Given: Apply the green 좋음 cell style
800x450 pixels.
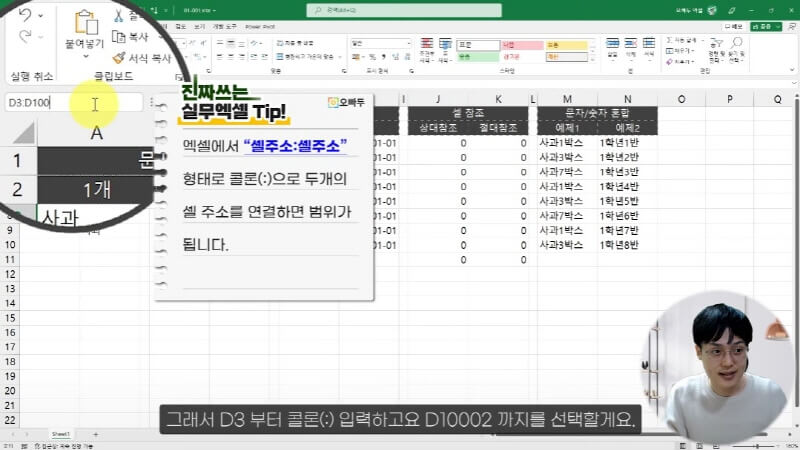Looking at the screenshot, I should (x=478, y=57).
